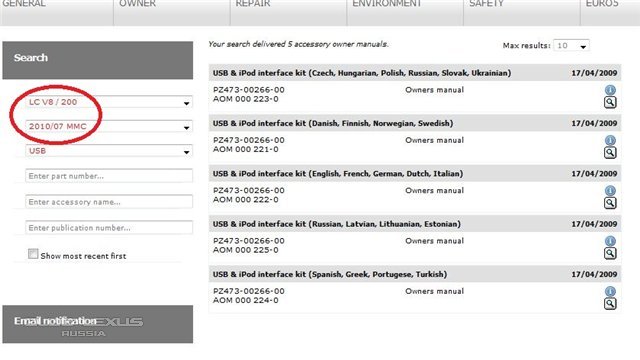The width and height of the screenshot is (640, 360).
Task: Expand the USB accessory type dropdown
Action: point(109,151)
